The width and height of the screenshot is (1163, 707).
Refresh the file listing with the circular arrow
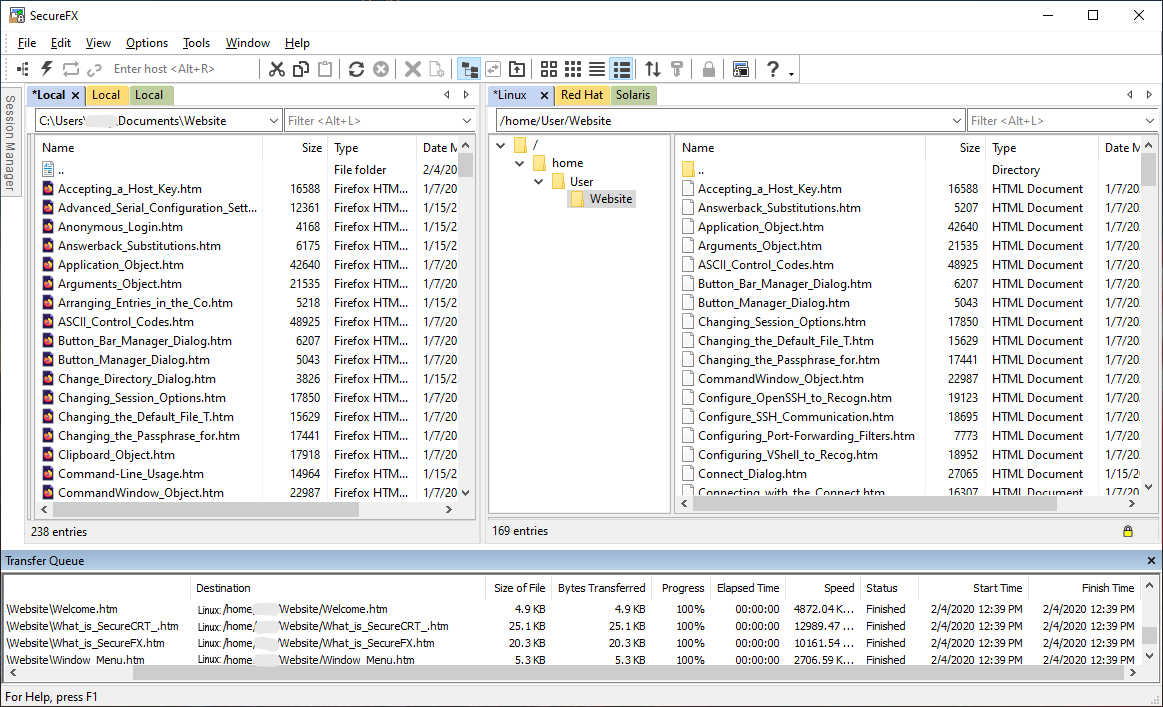[356, 69]
